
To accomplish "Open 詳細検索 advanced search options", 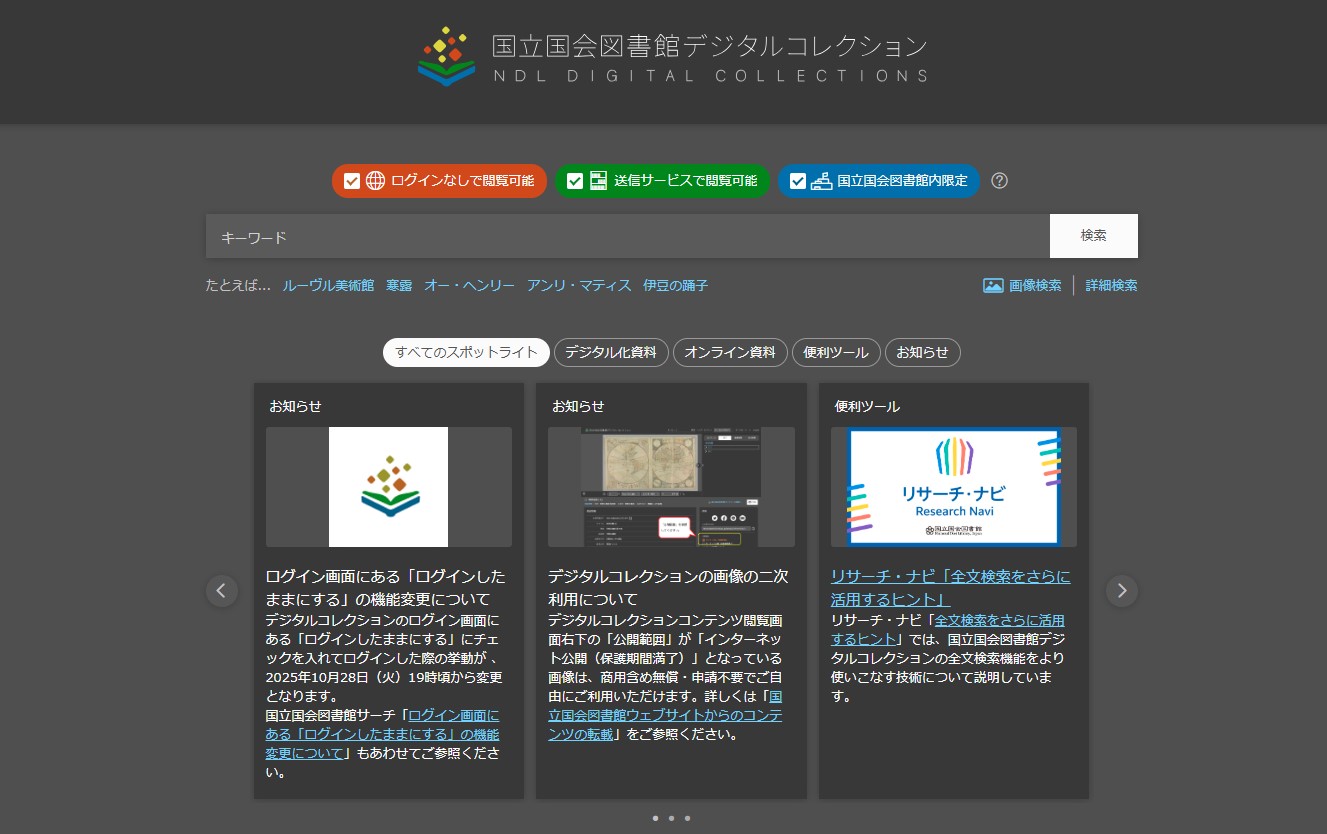I will pos(1111,285).
